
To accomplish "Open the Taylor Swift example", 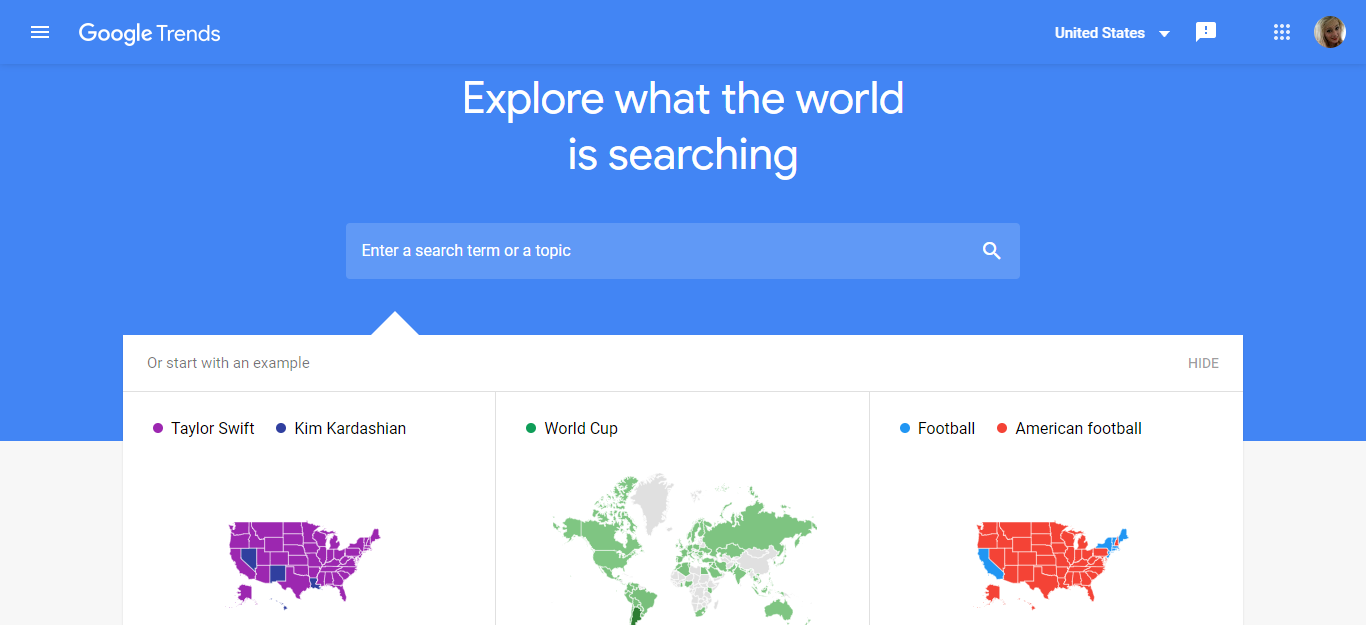I will [212, 428].
